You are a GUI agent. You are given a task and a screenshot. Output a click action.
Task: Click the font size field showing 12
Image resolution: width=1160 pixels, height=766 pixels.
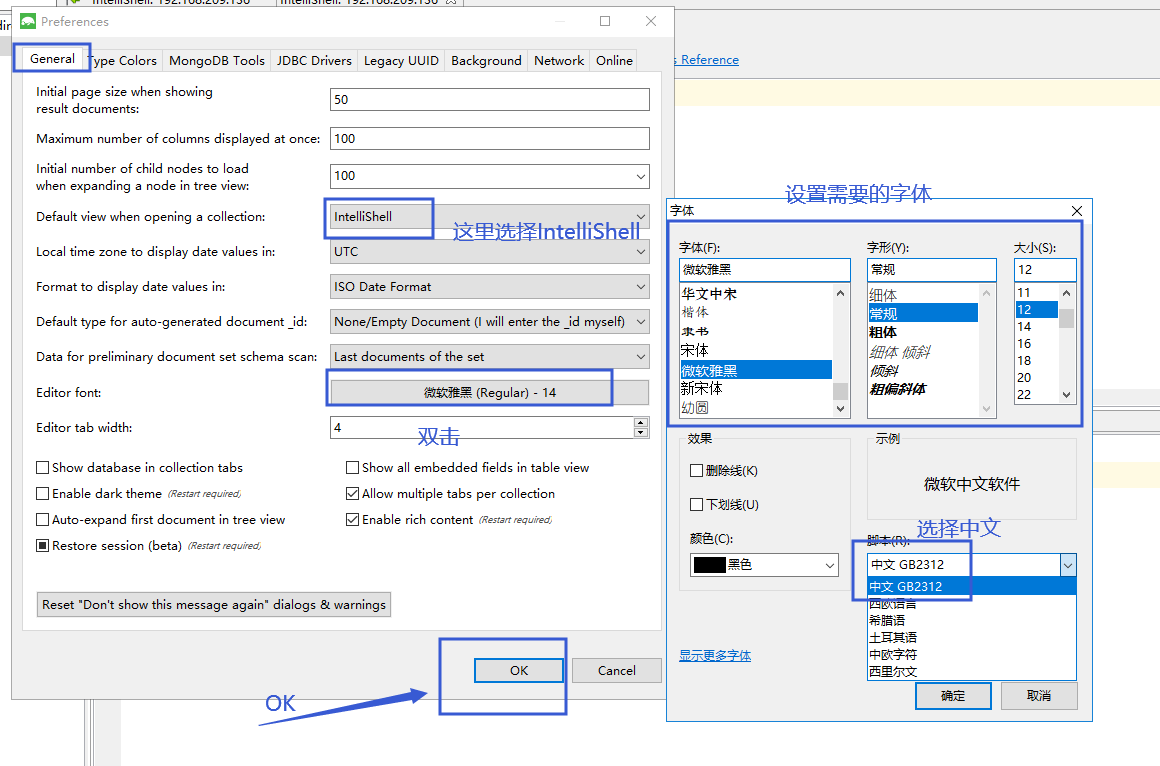pyautogui.click(x=1045, y=269)
